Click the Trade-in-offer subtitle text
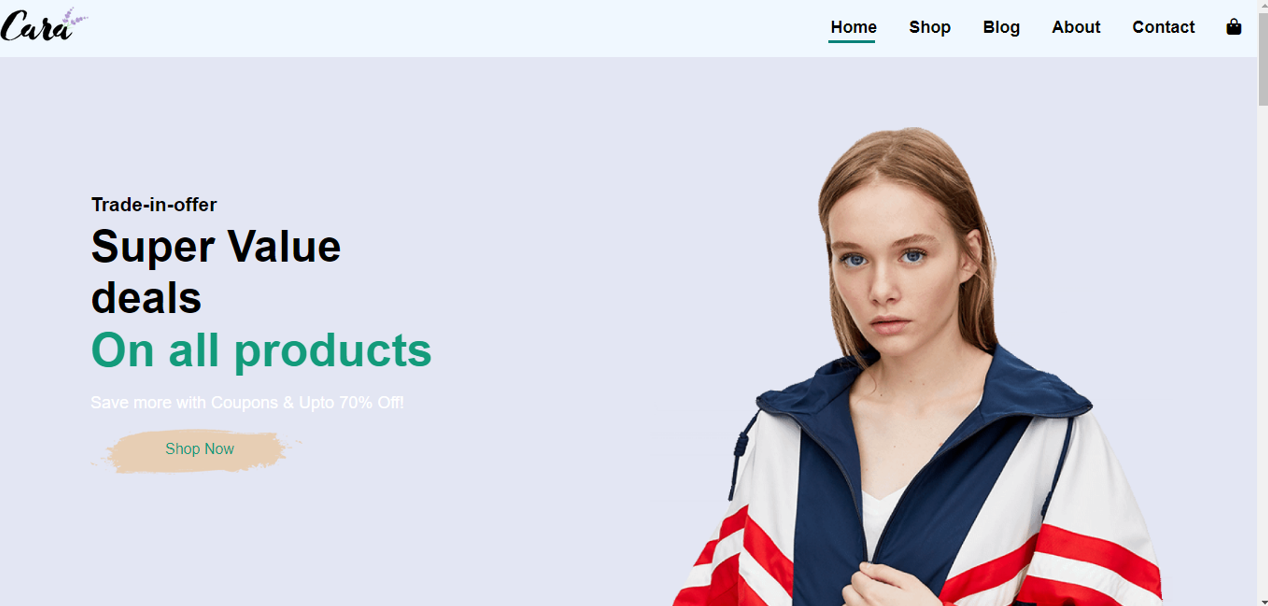The image size is (1268, 606). (154, 205)
